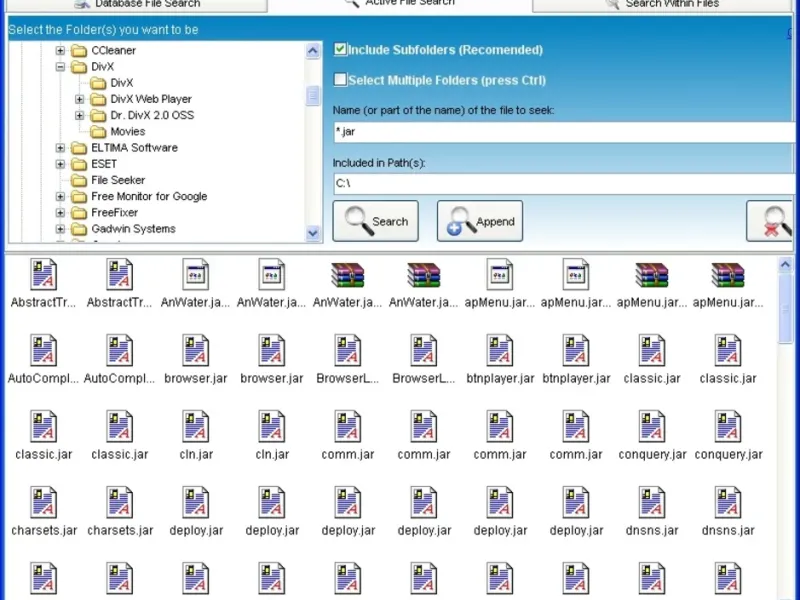Select the nested DivX subfolder label
Viewport: 800px width, 600px height.
click(x=121, y=83)
